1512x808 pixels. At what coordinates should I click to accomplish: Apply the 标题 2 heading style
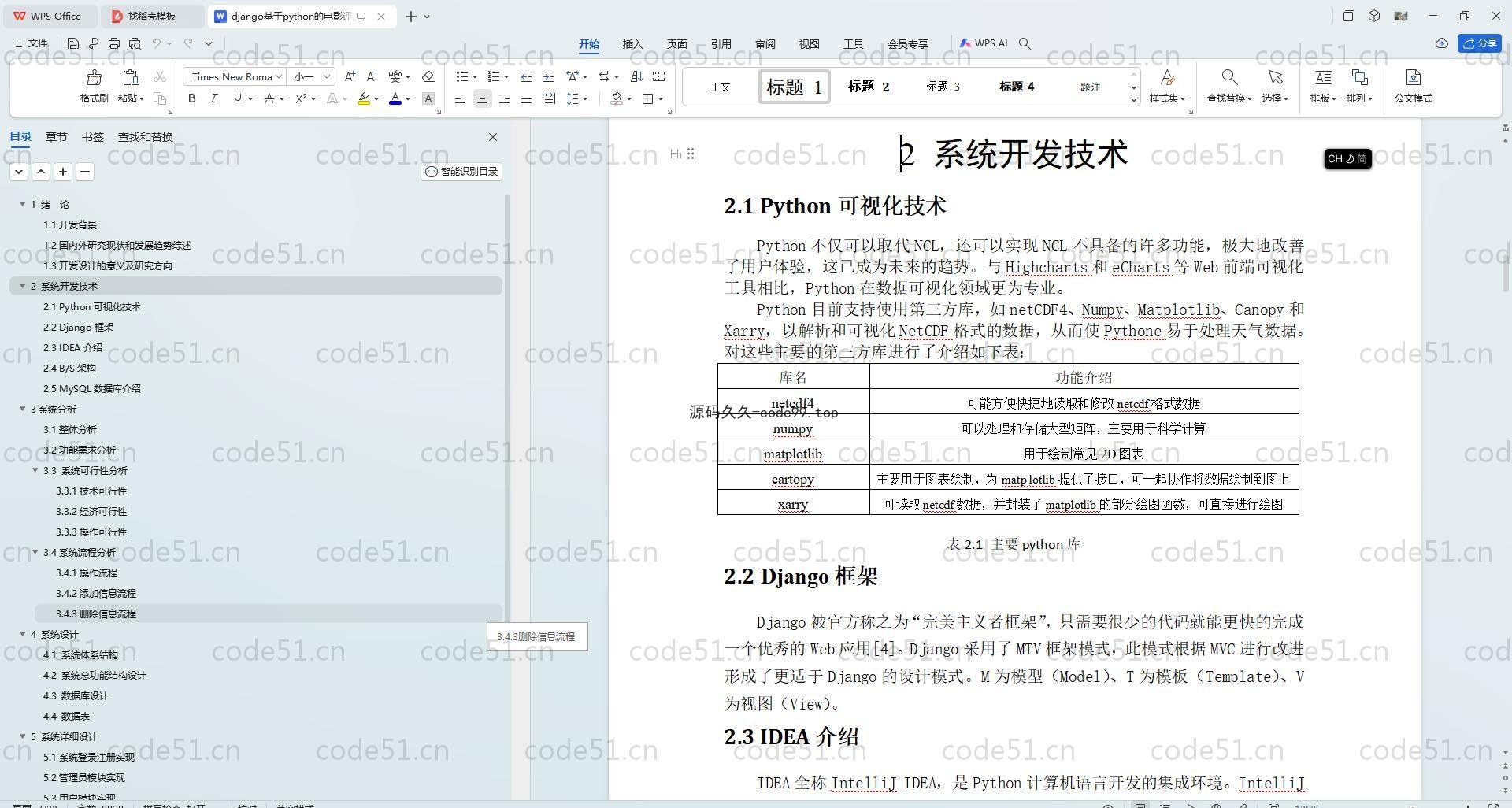(x=869, y=87)
